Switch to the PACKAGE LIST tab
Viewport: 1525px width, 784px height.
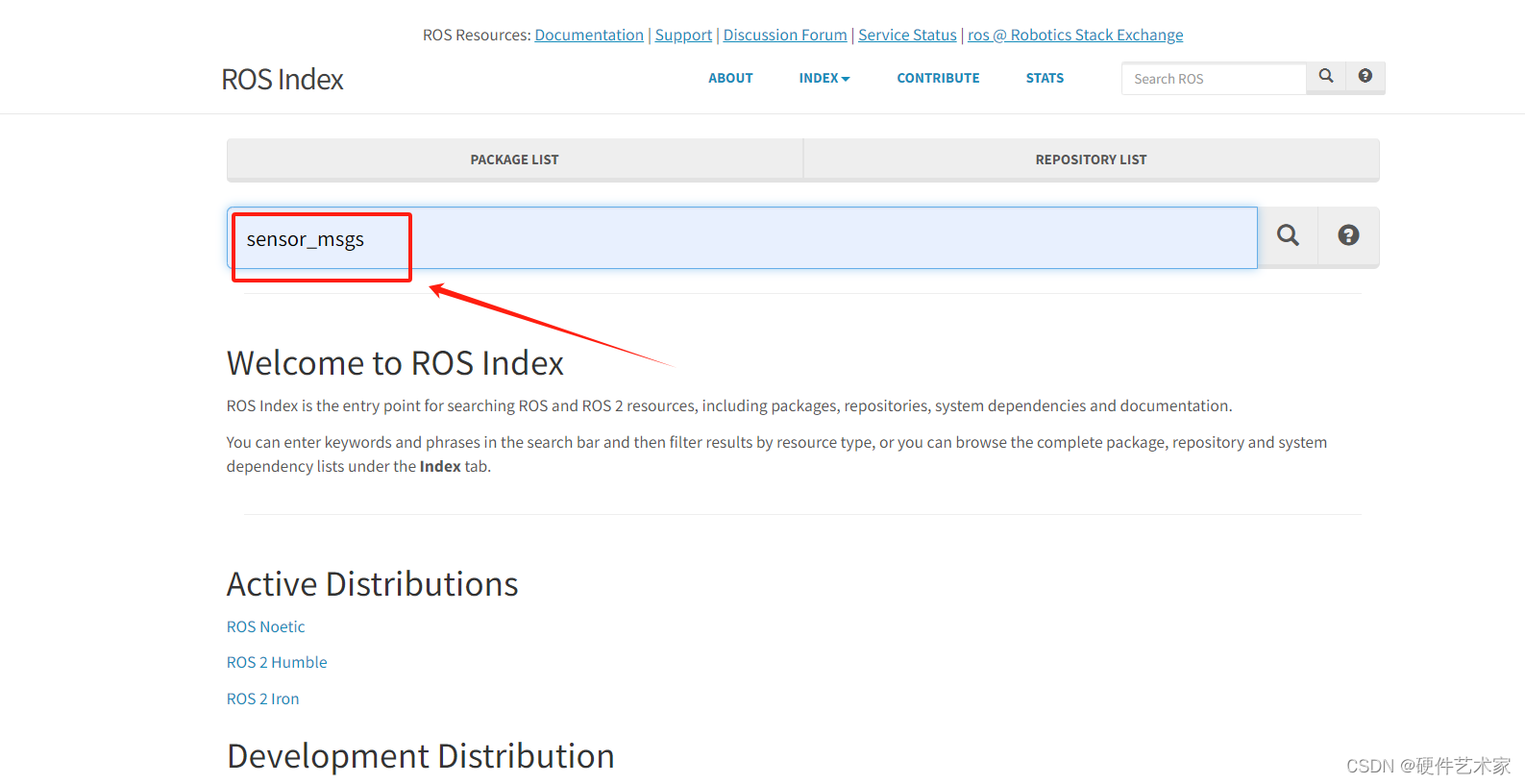514,159
